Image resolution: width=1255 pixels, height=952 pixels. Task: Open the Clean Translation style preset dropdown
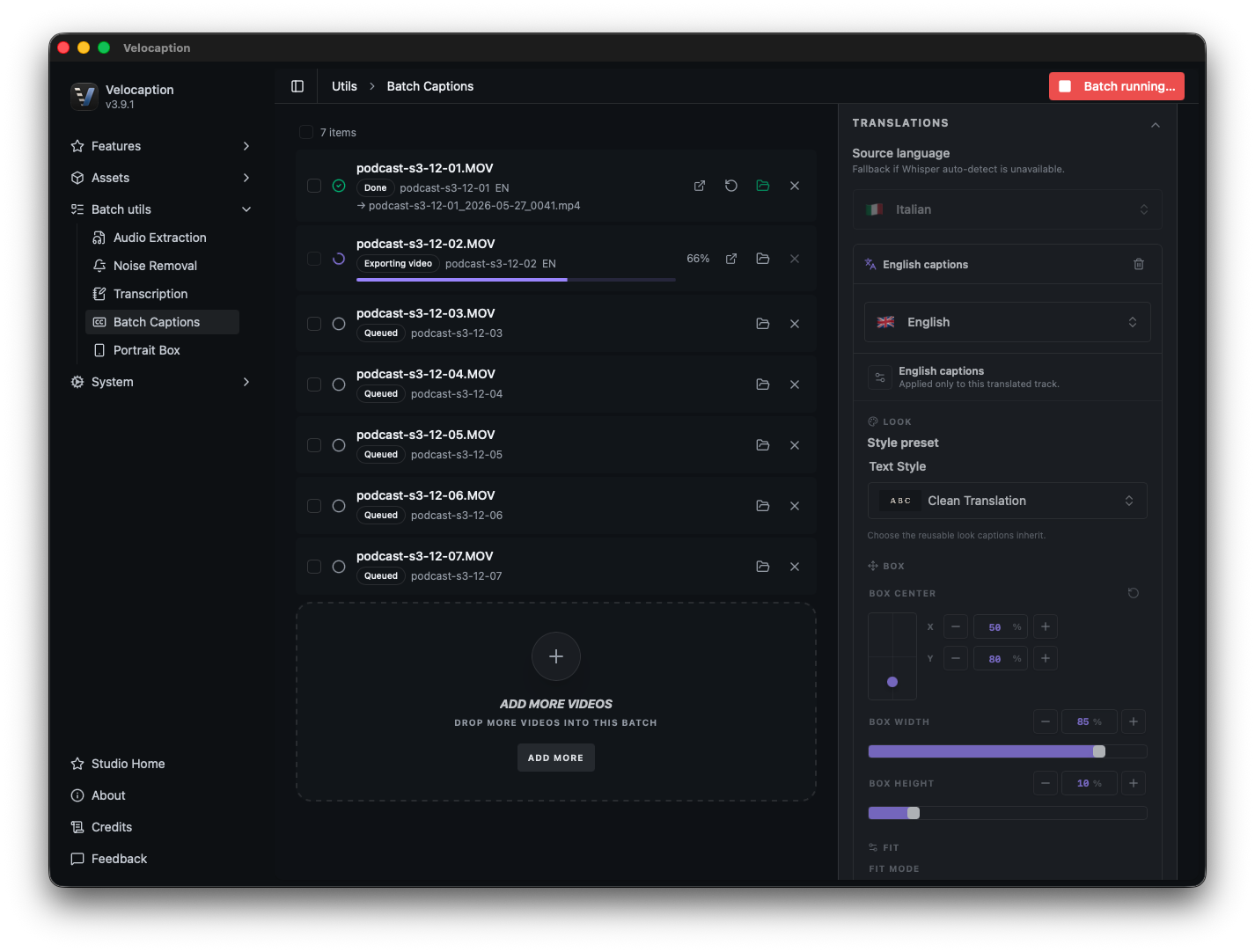coord(1007,501)
